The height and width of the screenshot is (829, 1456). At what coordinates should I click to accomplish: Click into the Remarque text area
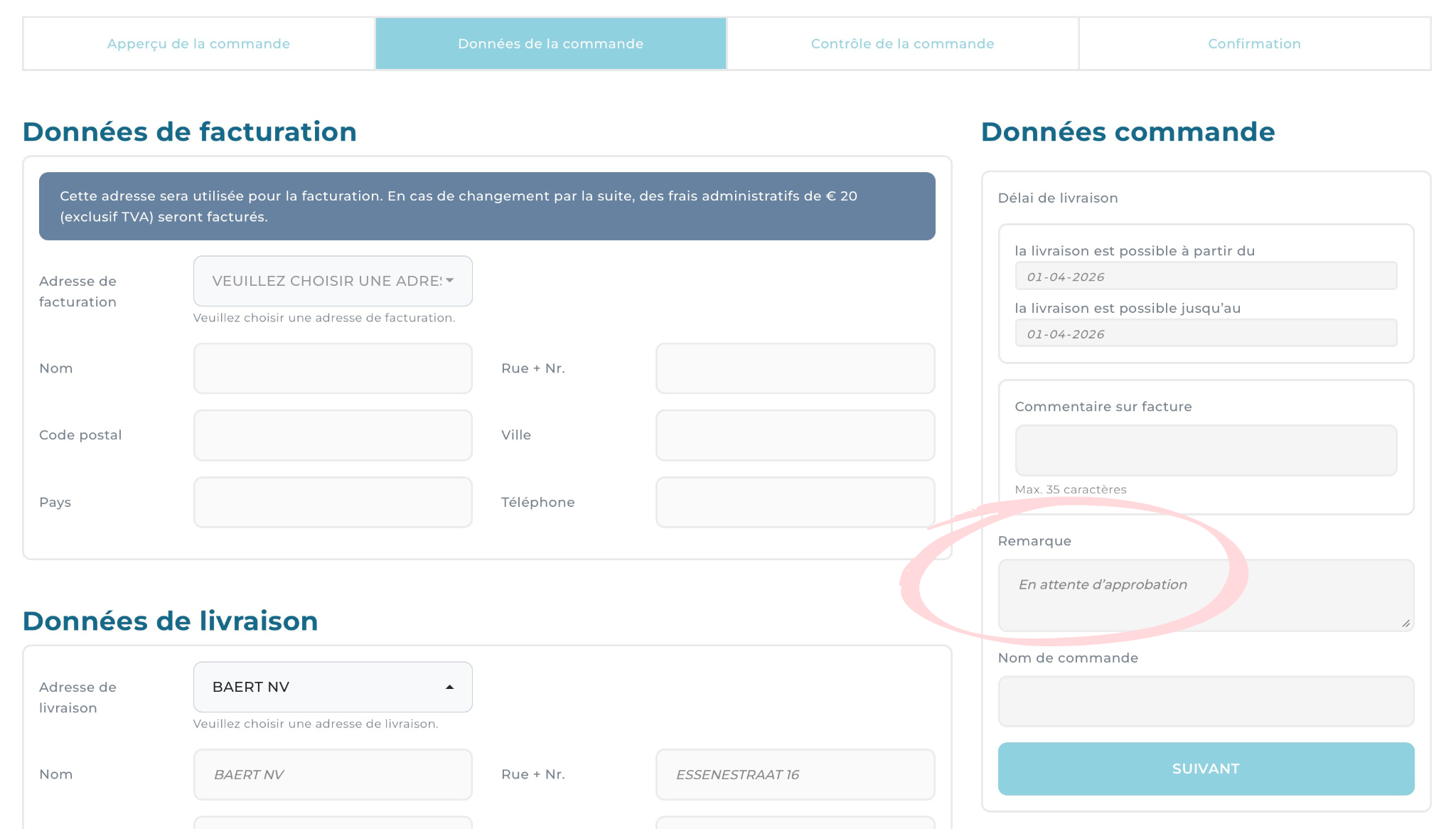1205,595
